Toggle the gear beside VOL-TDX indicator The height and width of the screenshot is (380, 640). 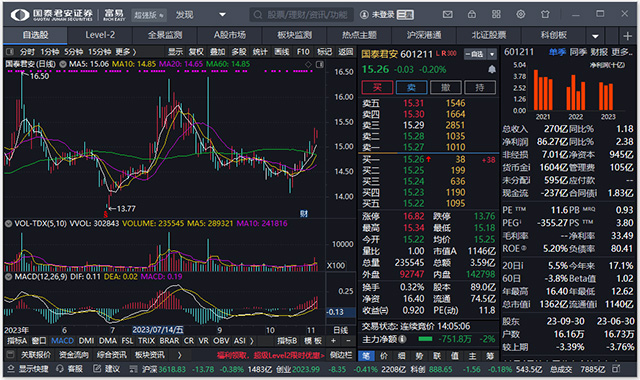(8, 224)
